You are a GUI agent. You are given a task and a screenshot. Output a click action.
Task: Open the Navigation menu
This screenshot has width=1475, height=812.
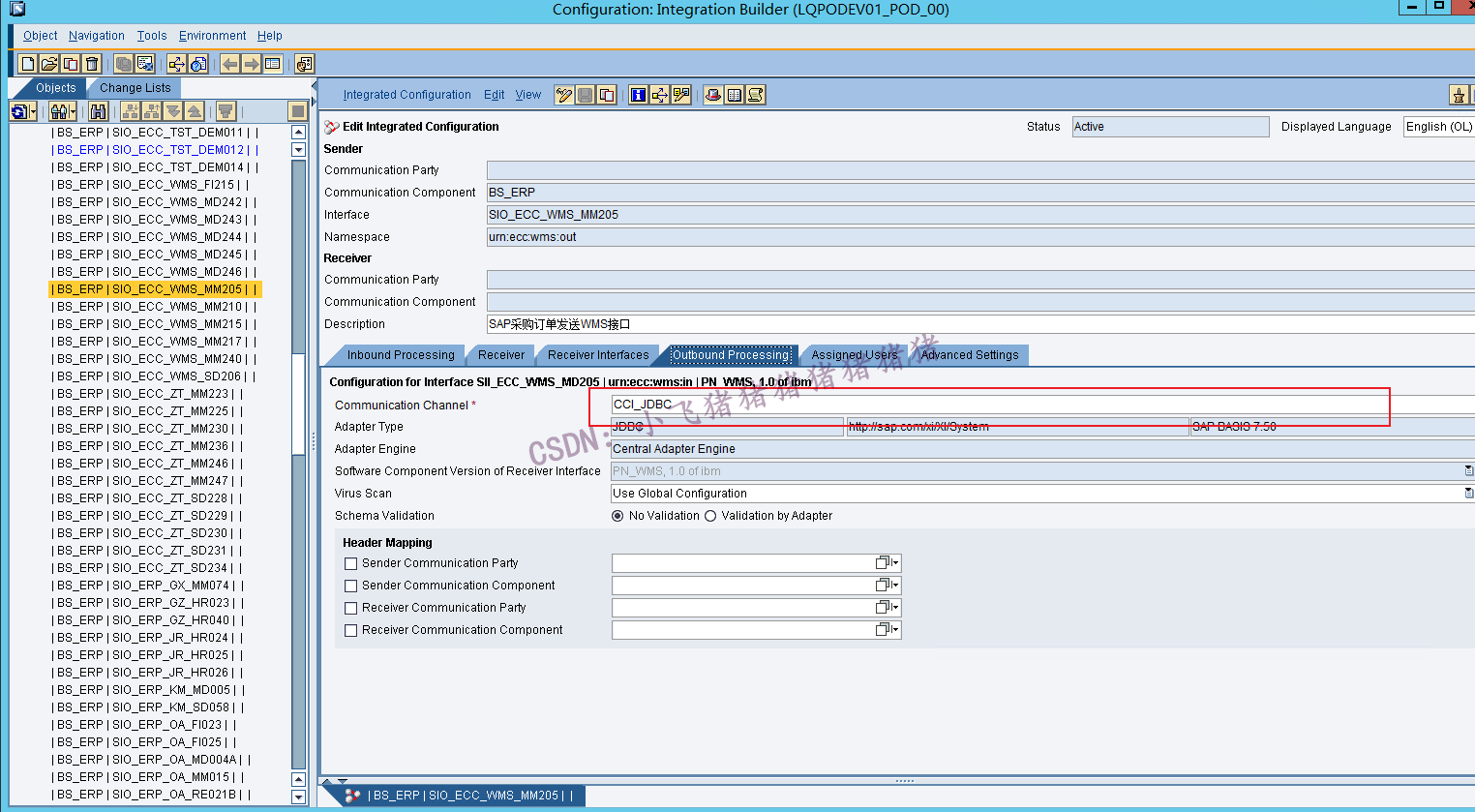(97, 36)
